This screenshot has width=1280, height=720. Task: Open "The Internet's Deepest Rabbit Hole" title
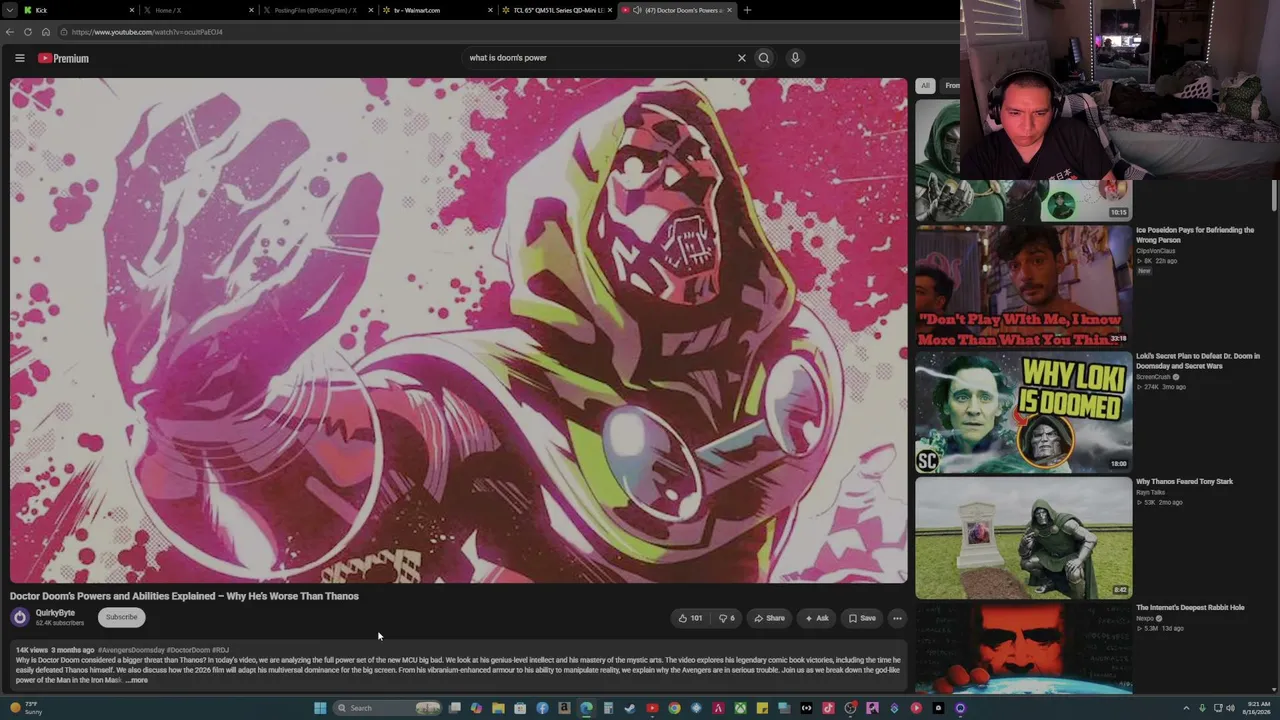tap(1190, 608)
